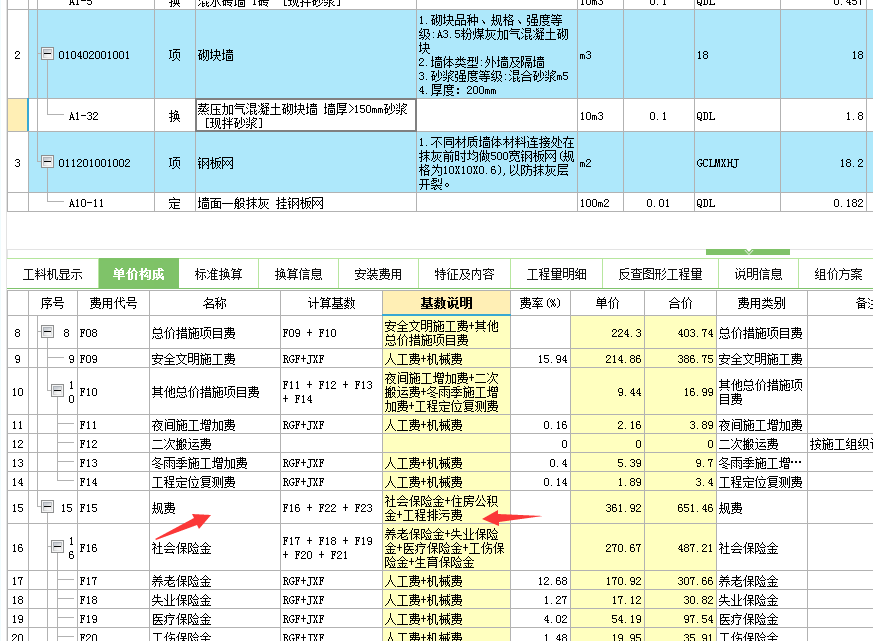
Task: Click the 计算基数 column header
Action: (331, 303)
